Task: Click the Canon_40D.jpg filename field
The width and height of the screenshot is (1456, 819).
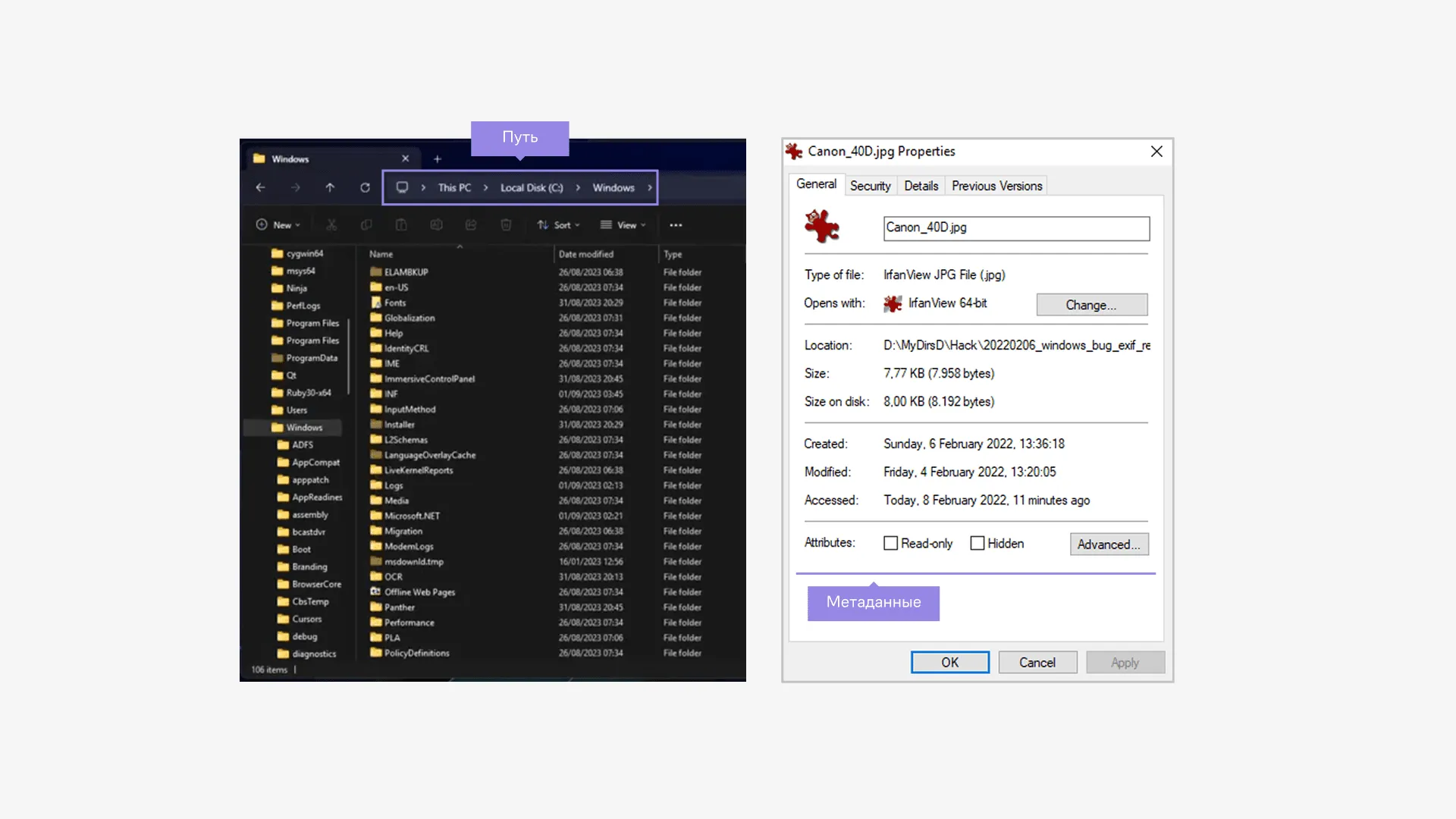Action: 1015,228
